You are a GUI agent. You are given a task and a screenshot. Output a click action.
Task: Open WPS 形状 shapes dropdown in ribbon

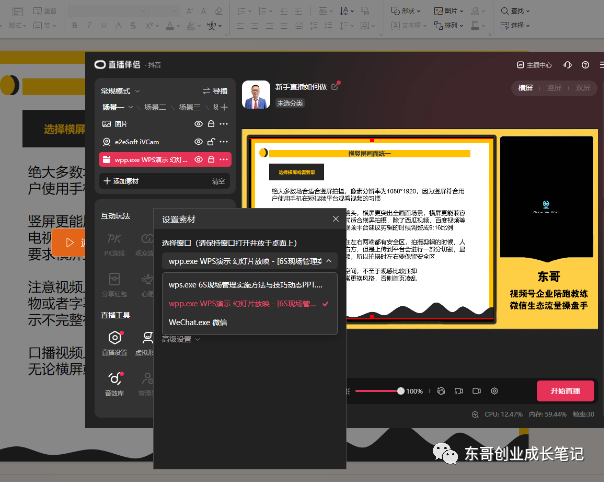(405, 11)
